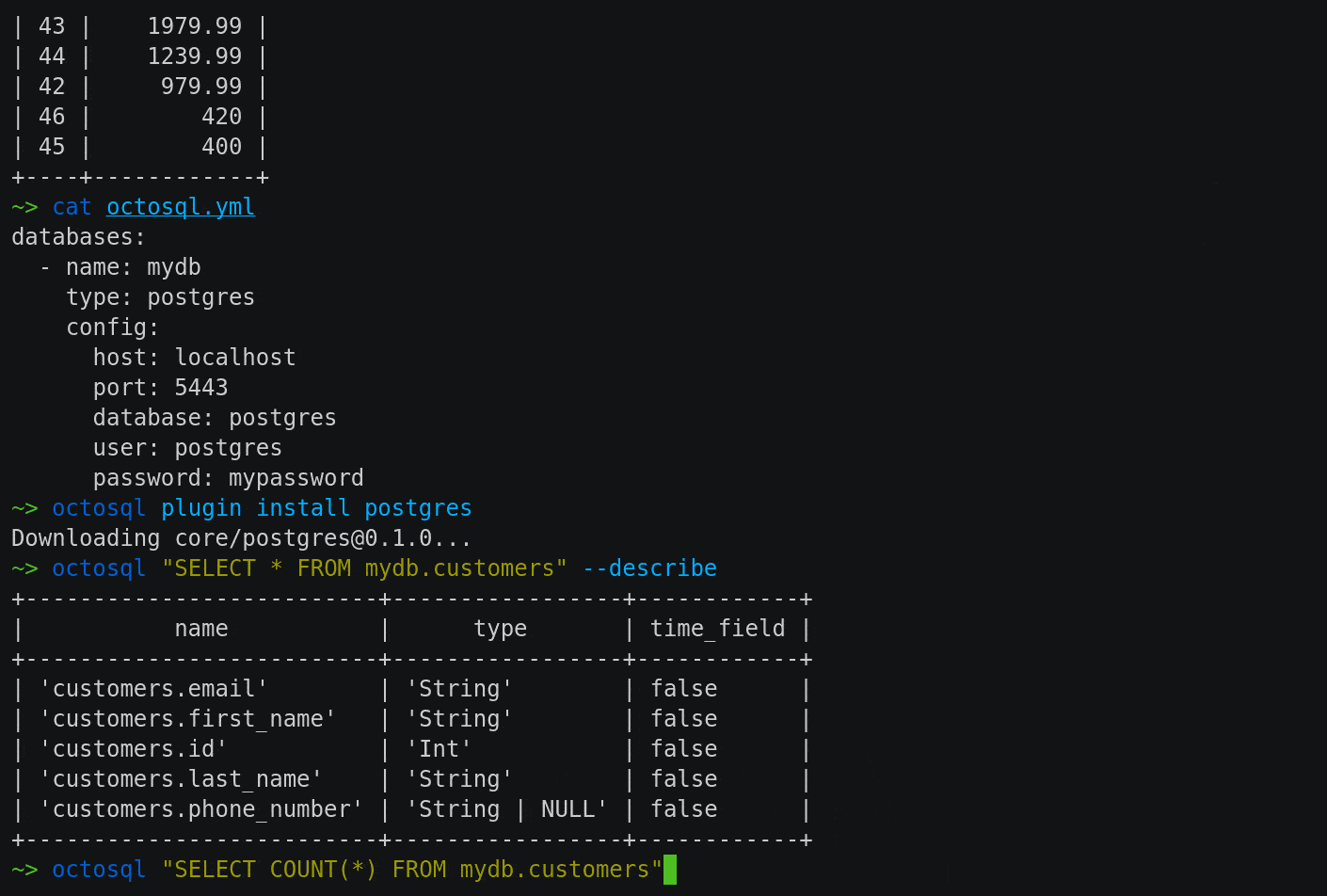Select the 'octosql plugin install postgres' command
This screenshot has width=1327, height=896.
262,507
